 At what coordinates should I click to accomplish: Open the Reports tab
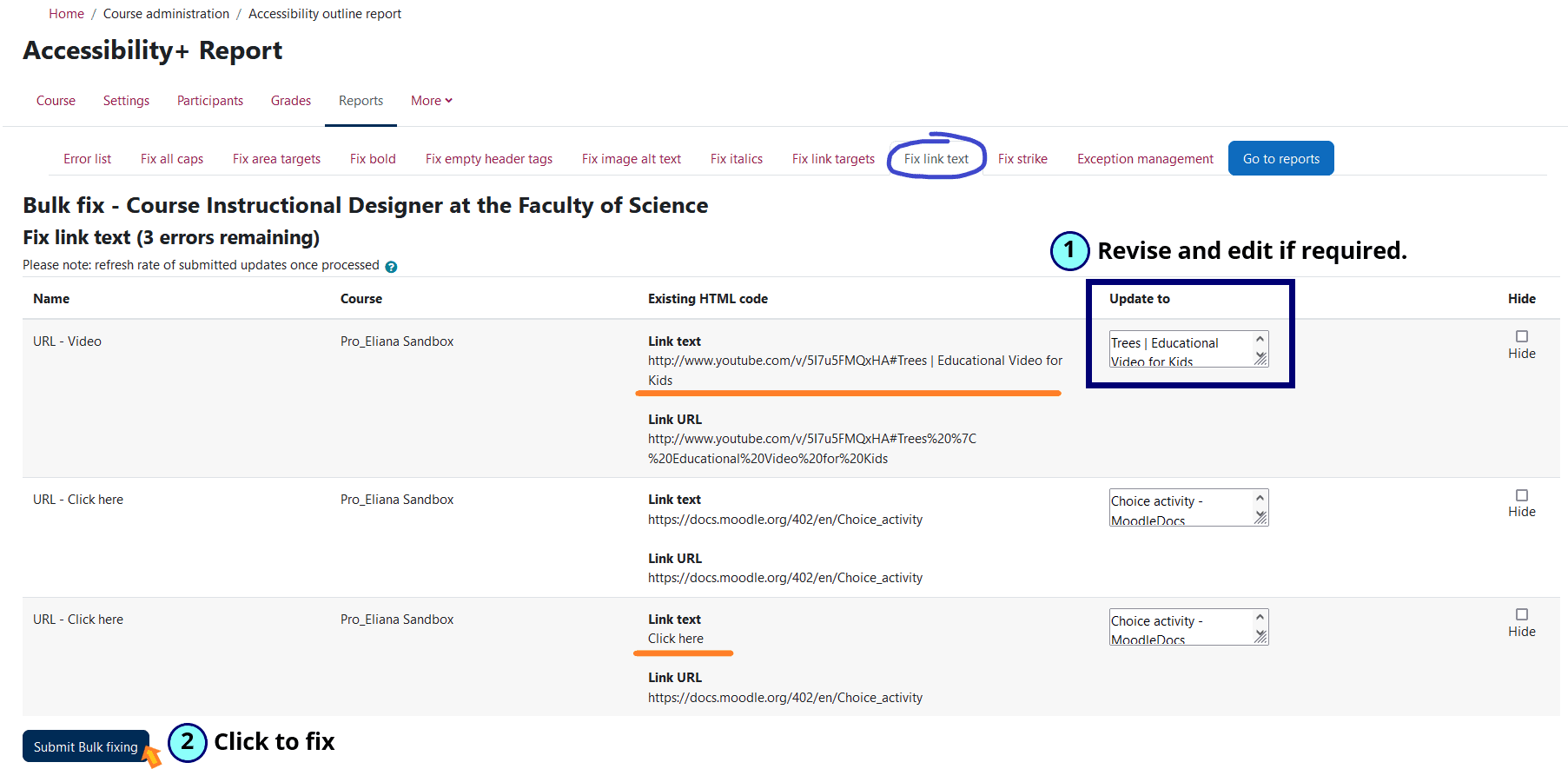pos(361,101)
